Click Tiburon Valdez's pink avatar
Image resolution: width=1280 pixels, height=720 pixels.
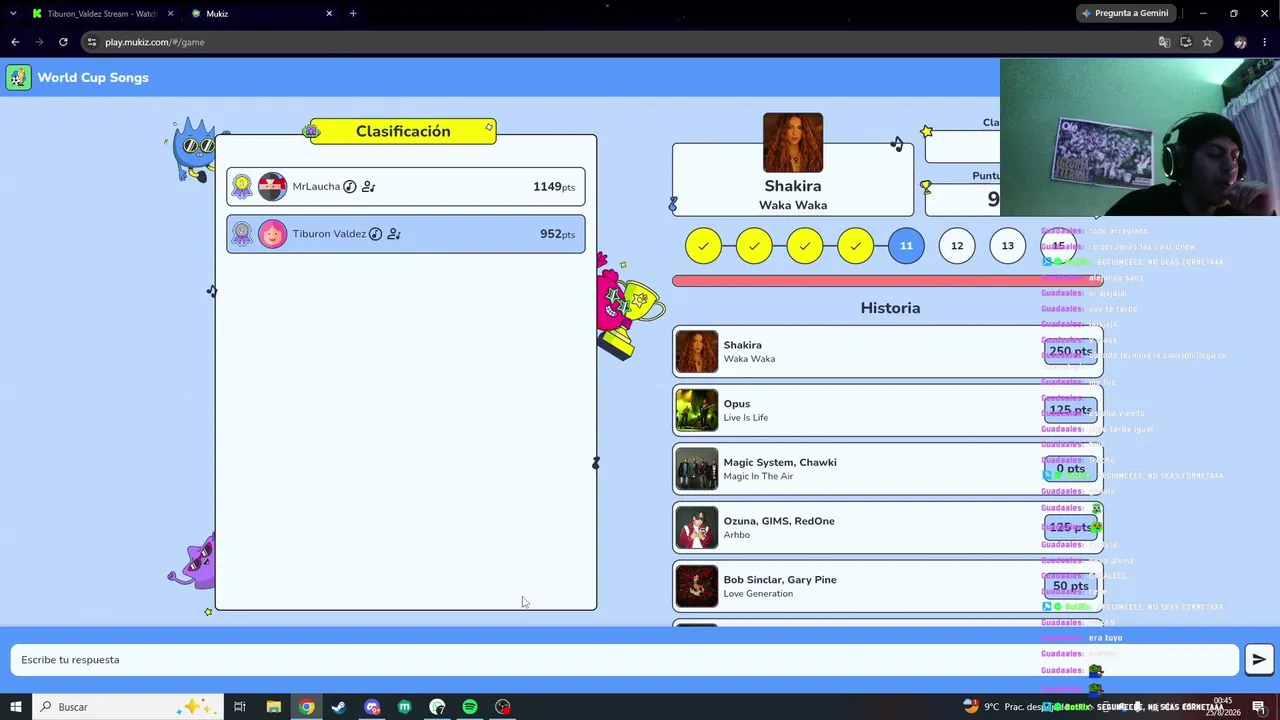[272, 234]
